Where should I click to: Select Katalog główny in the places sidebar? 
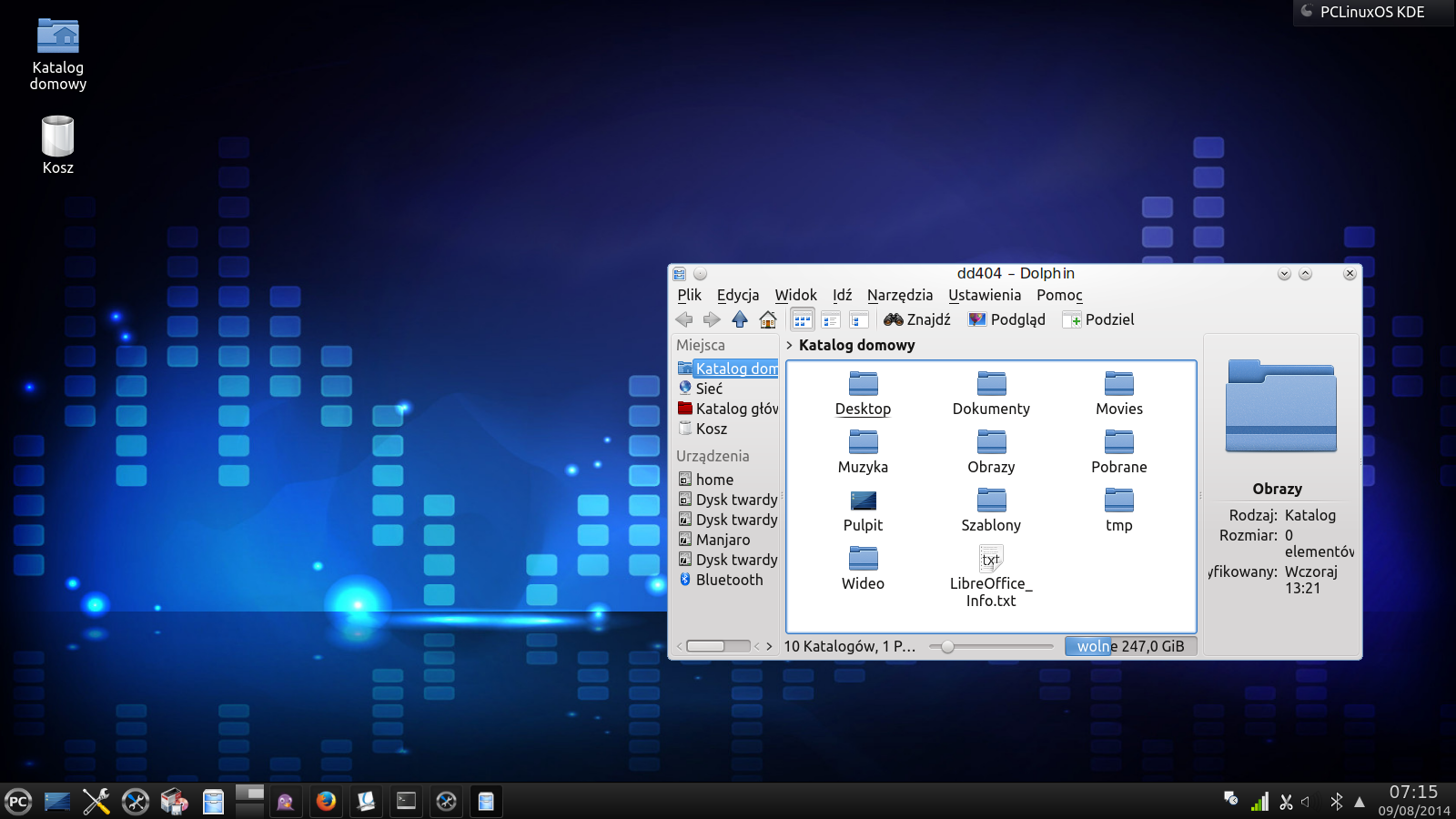728,409
